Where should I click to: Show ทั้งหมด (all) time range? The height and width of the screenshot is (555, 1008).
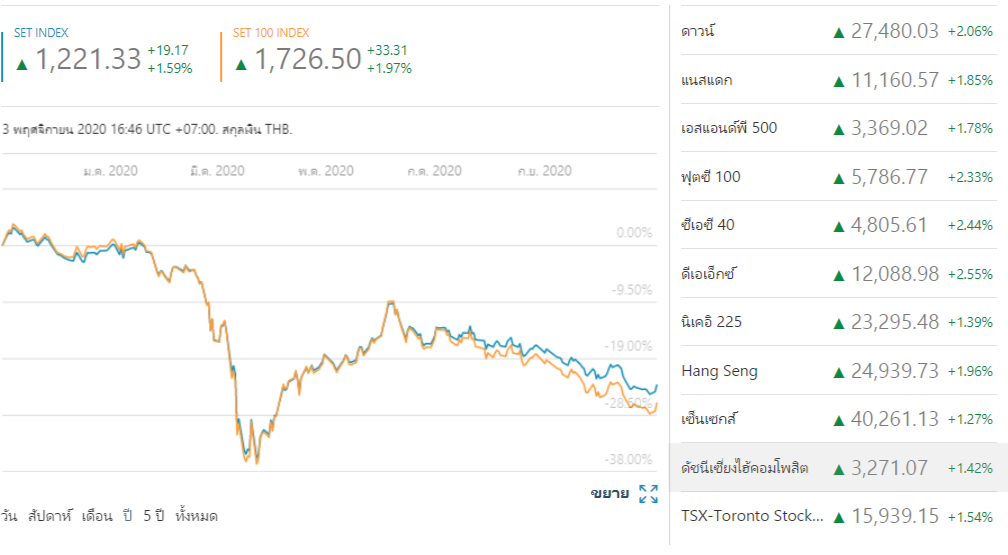coord(196,516)
